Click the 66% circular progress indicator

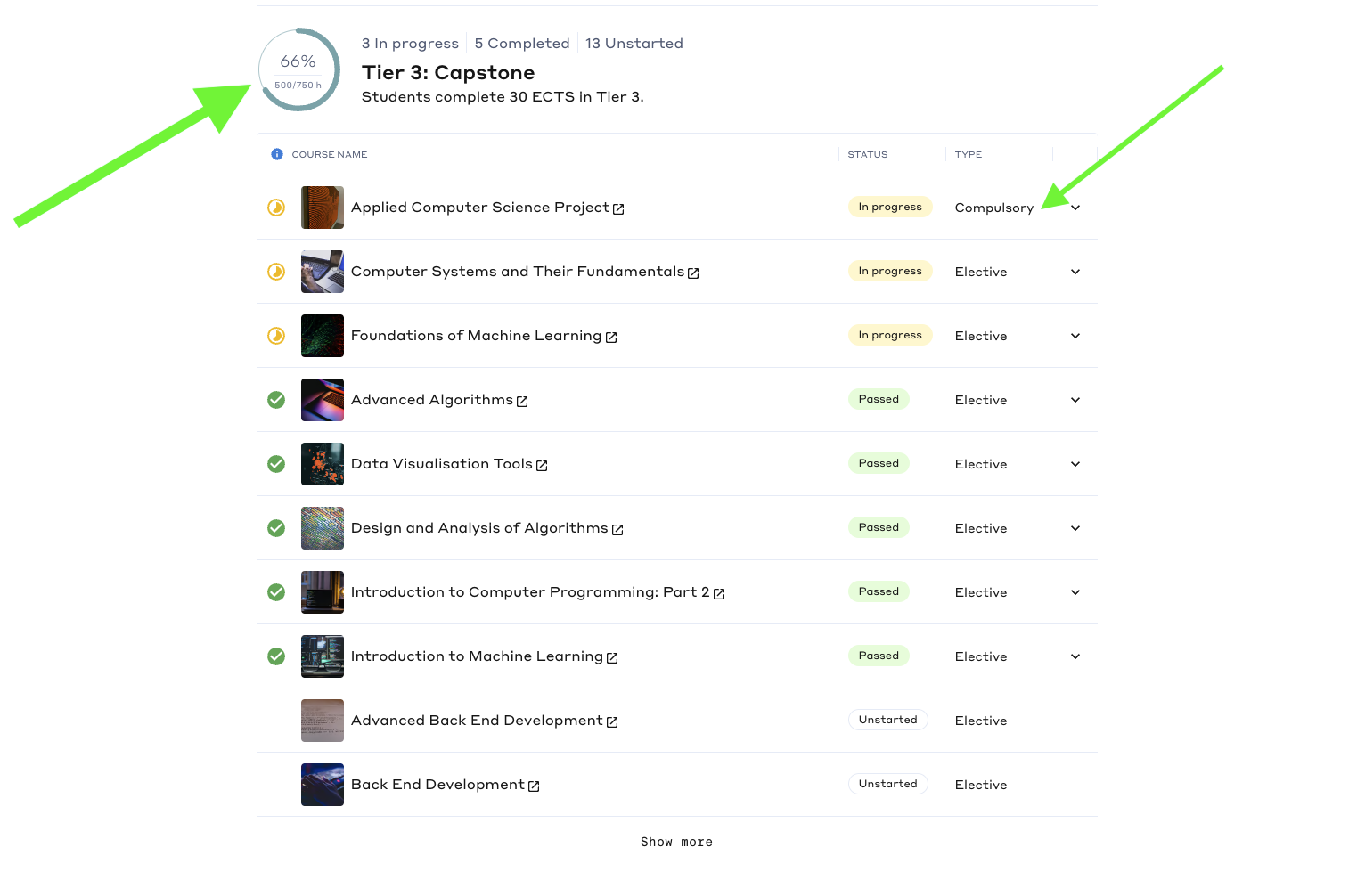(299, 69)
